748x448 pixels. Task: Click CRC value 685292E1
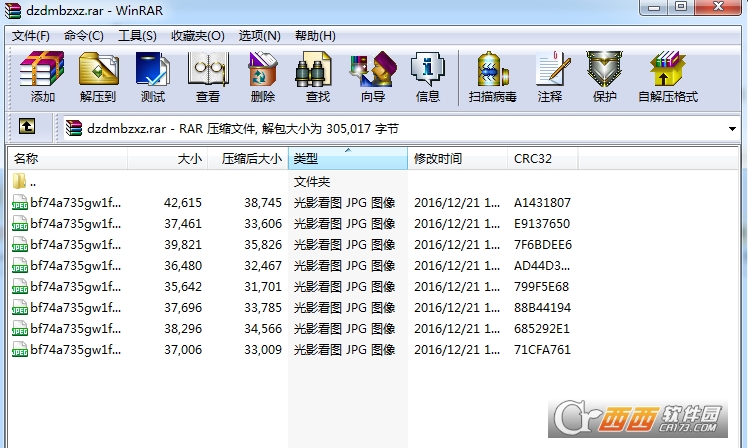point(541,329)
